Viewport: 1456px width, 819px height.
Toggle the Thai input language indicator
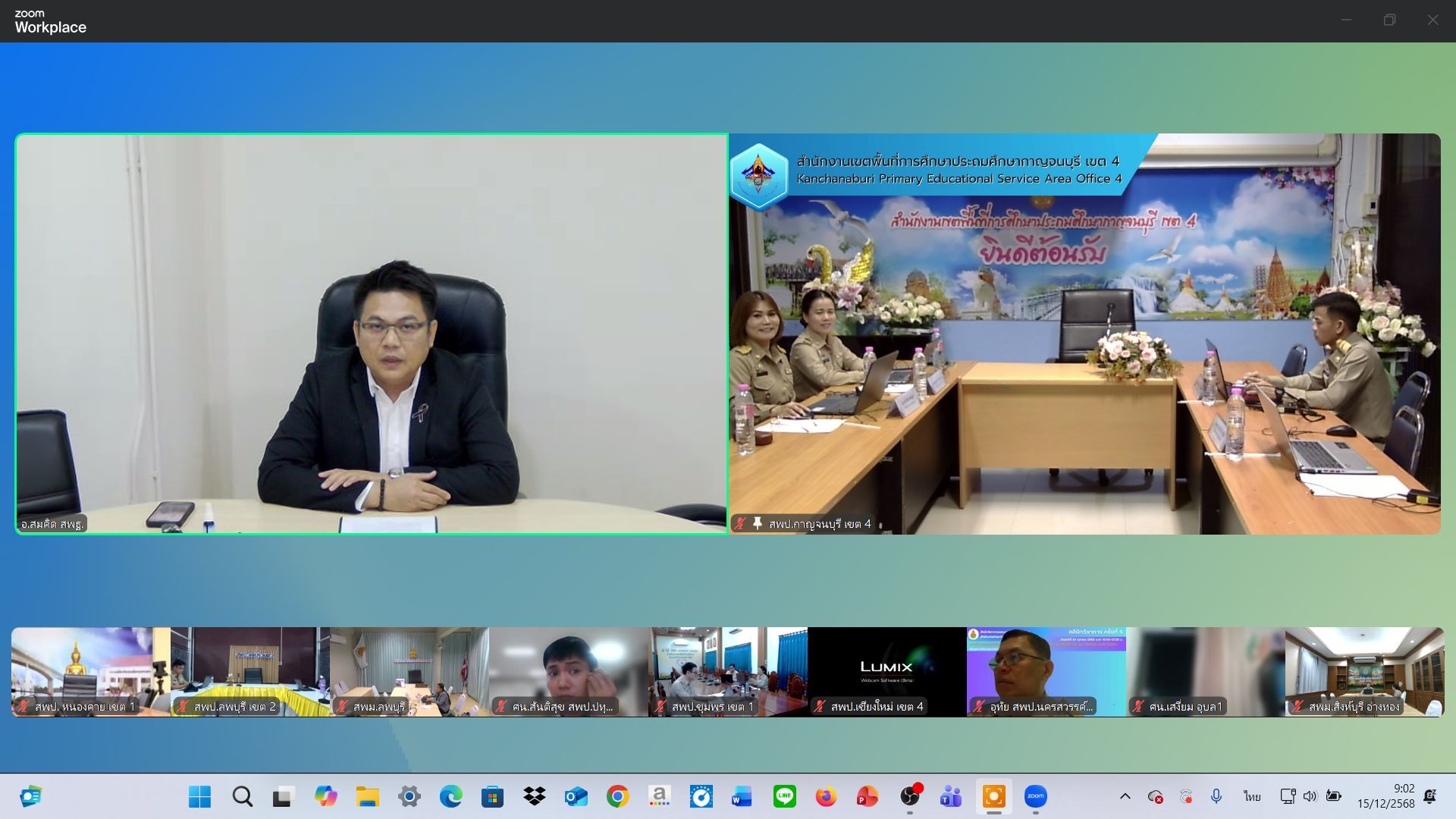pyautogui.click(x=1251, y=796)
